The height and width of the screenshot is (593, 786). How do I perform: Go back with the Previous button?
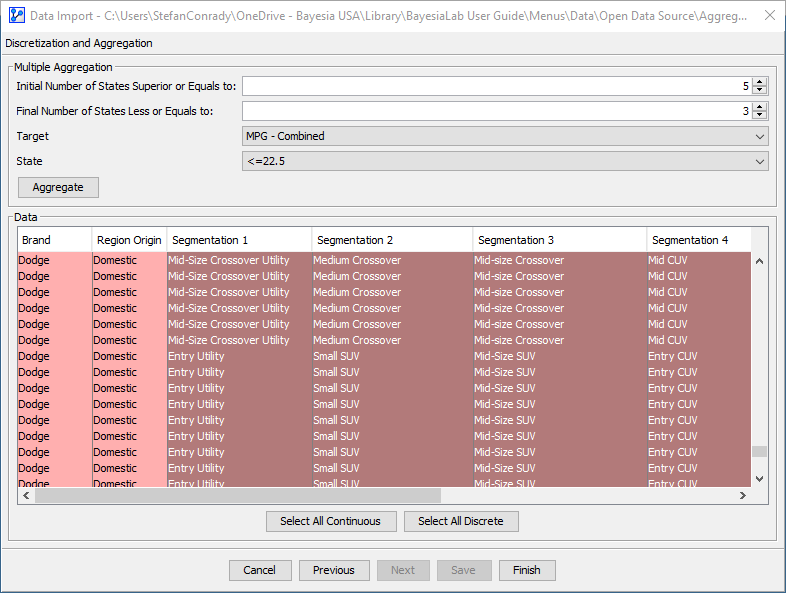tap(334, 570)
